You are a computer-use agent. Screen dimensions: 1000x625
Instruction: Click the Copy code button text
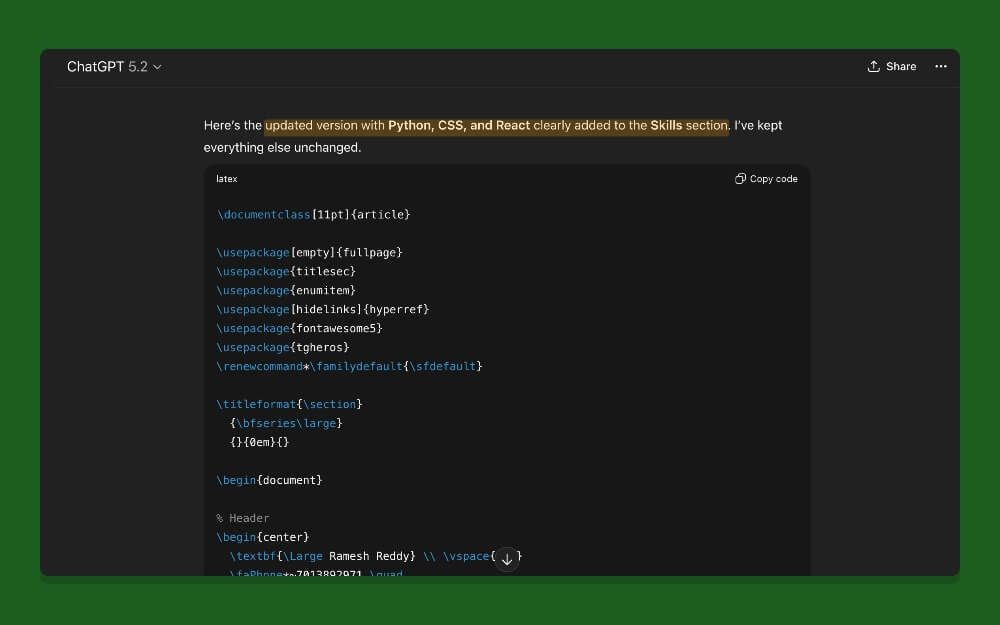773,179
